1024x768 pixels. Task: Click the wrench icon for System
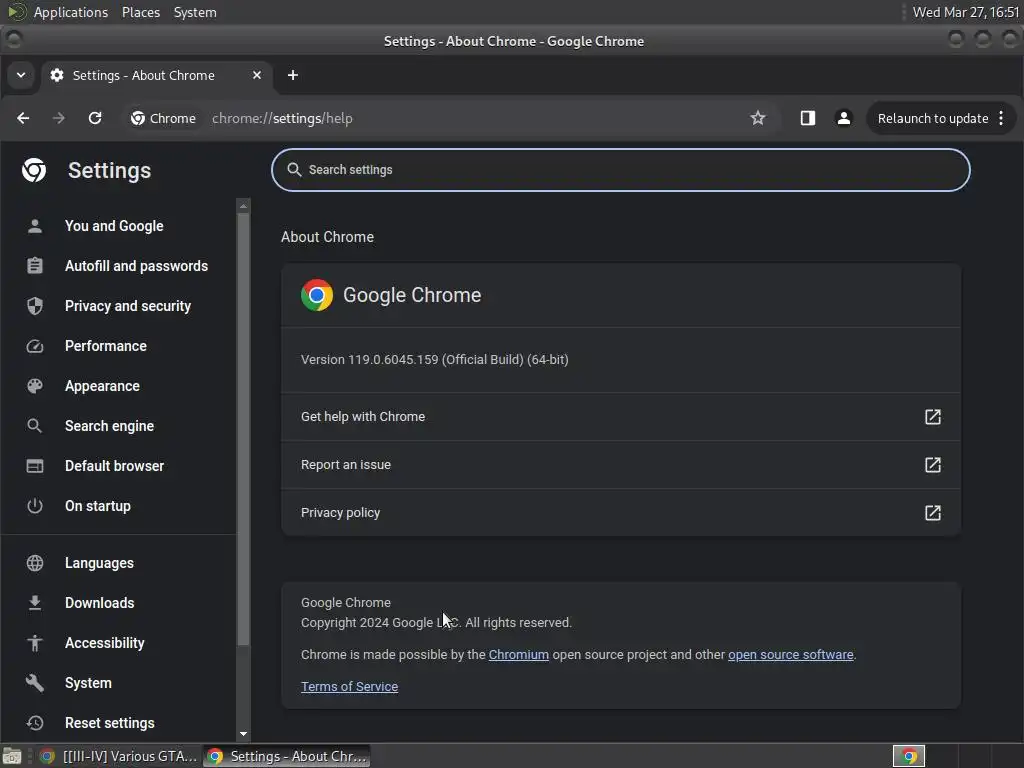point(35,683)
